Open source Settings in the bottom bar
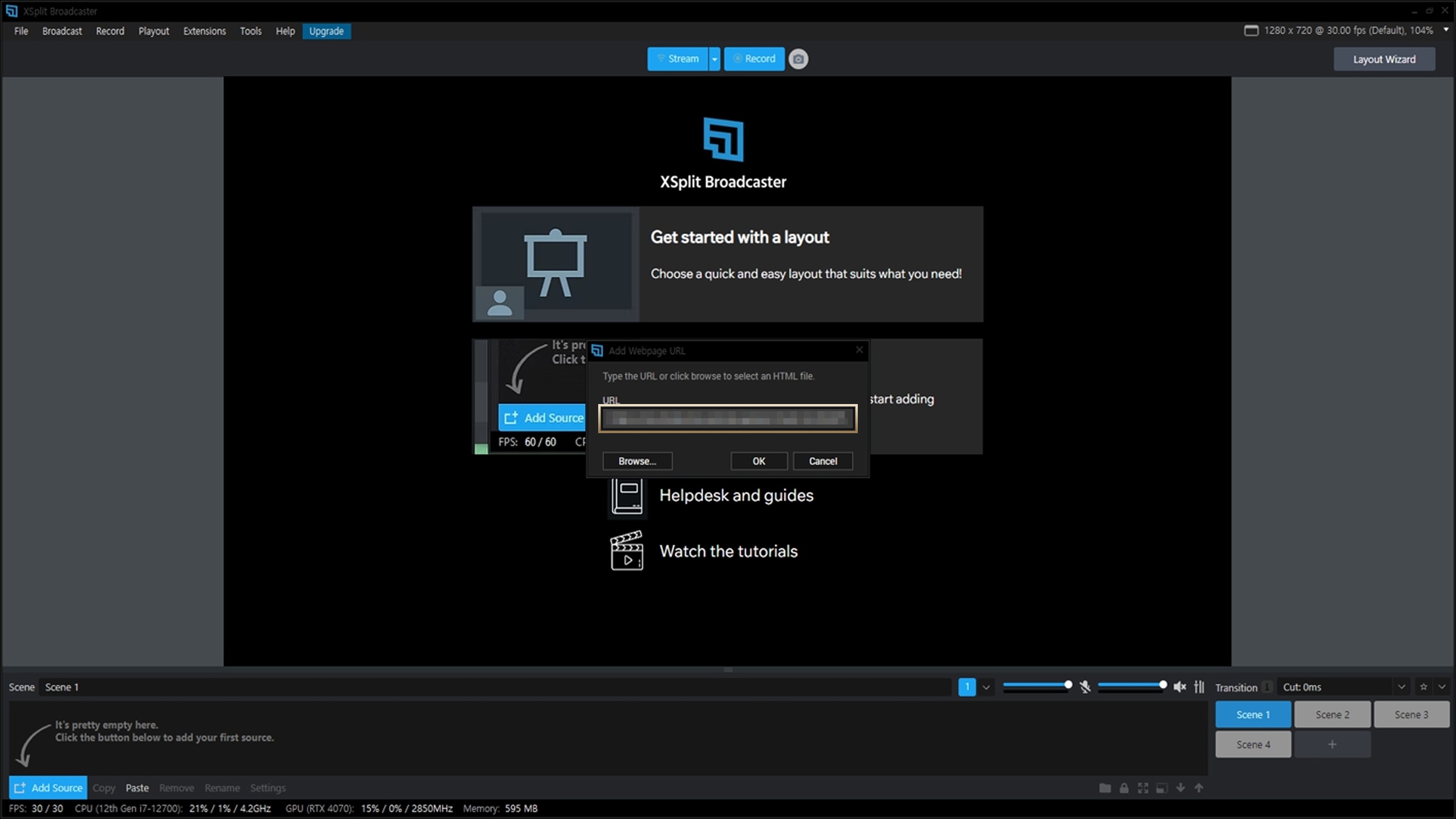 pyautogui.click(x=268, y=788)
